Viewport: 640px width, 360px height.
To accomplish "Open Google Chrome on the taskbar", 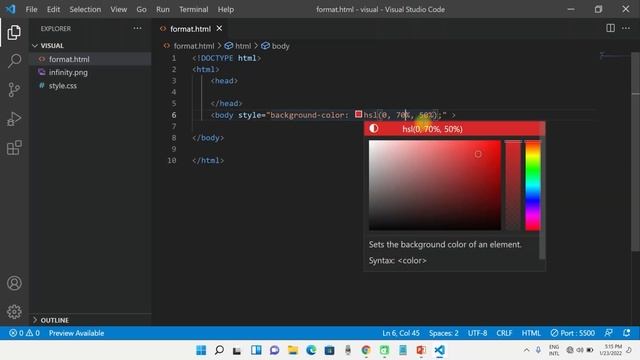I will [x=366, y=350].
